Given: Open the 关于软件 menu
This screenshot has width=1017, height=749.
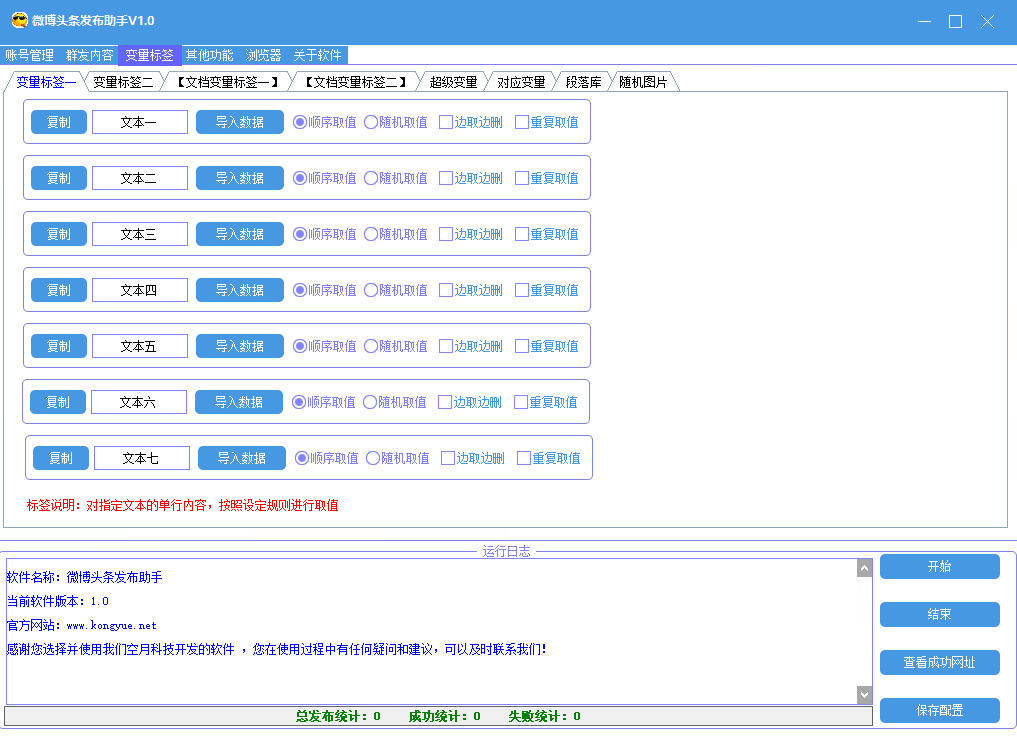Looking at the screenshot, I should point(317,55).
